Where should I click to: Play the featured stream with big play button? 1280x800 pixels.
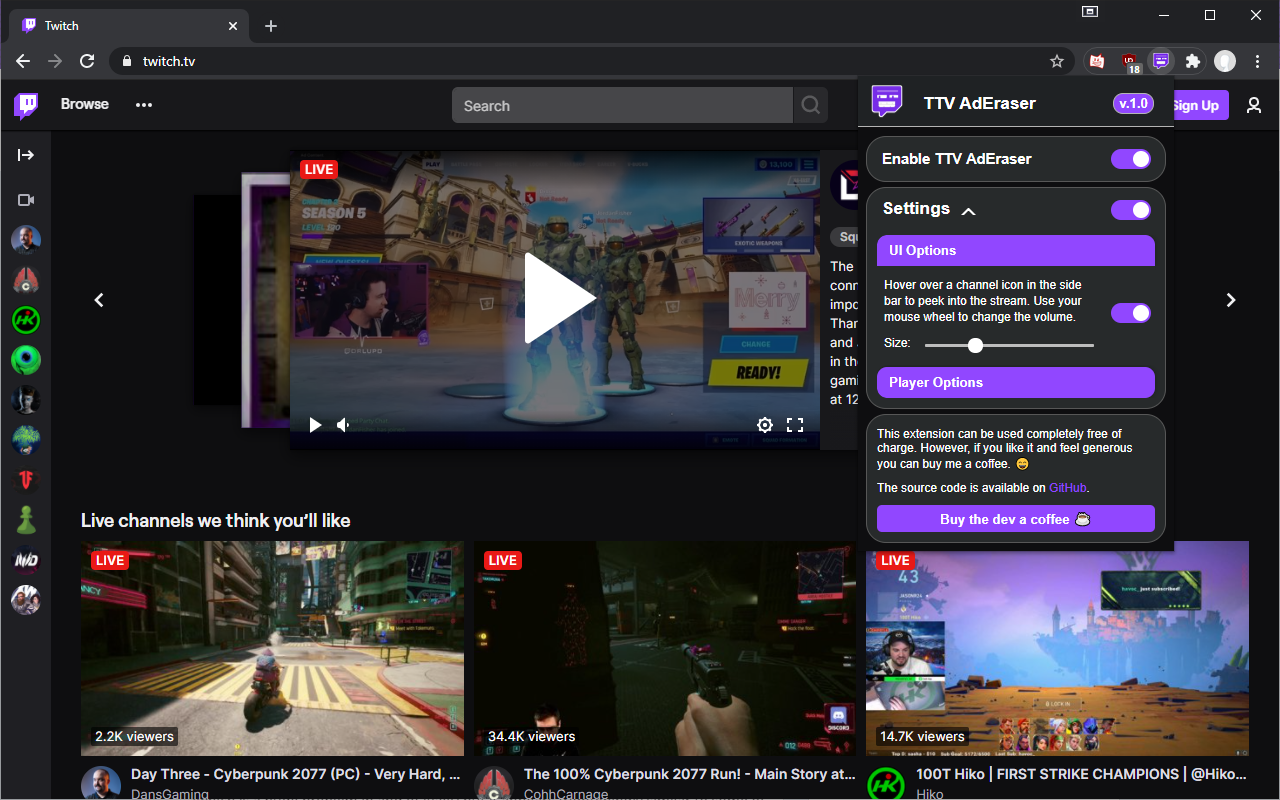(x=558, y=298)
